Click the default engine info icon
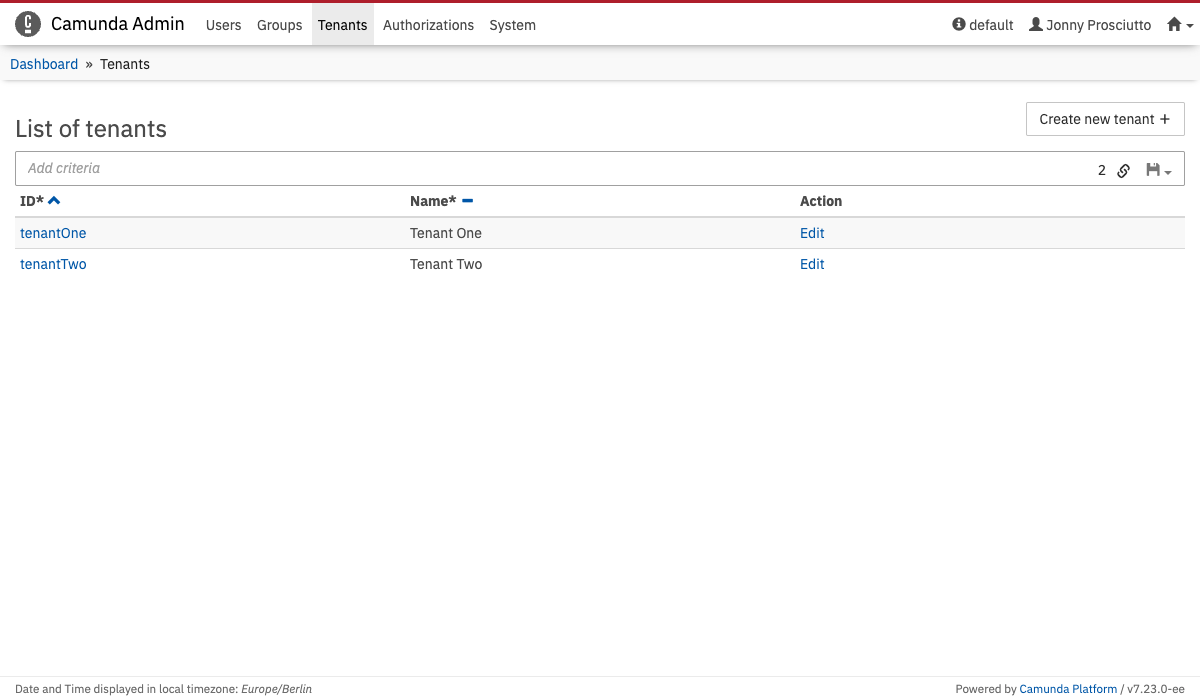This screenshot has width=1200, height=700. tap(959, 25)
